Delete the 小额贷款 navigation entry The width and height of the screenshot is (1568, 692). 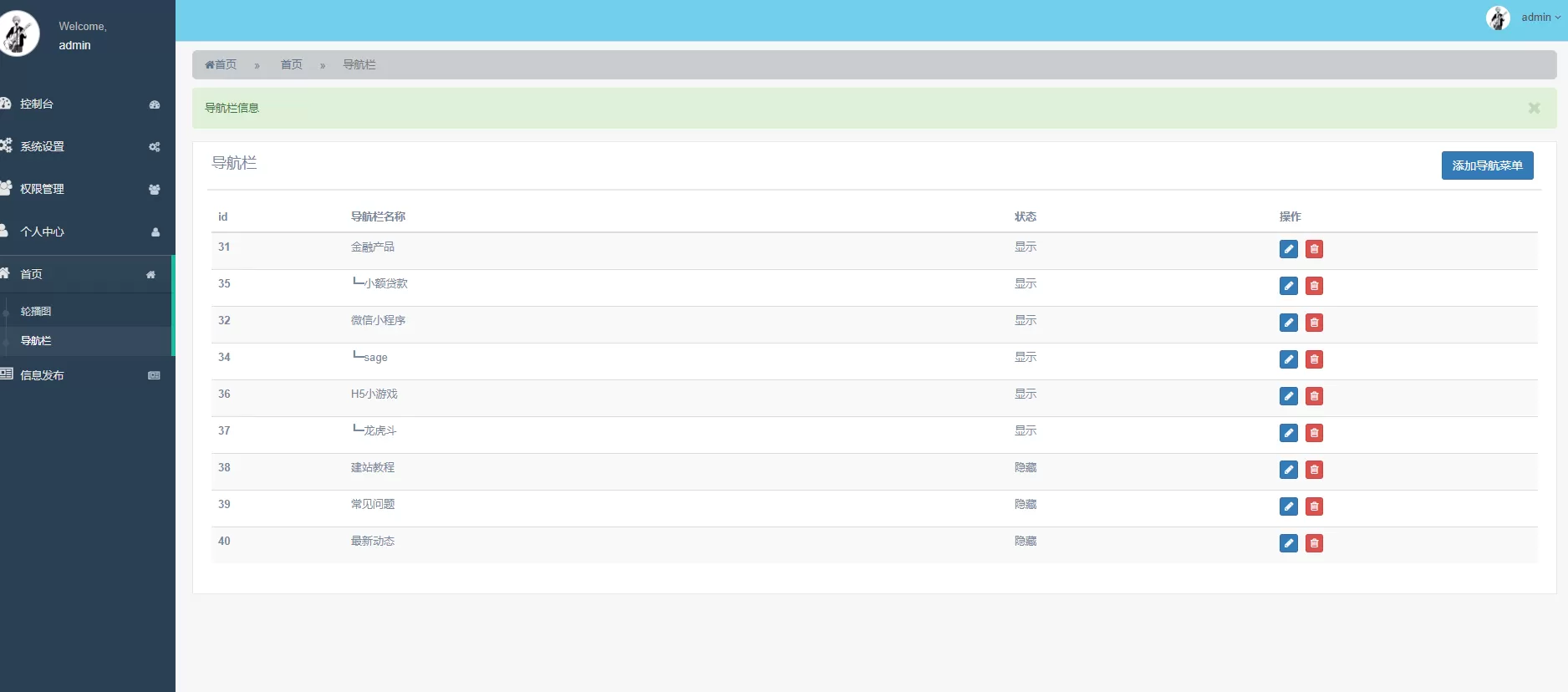pos(1314,286)
